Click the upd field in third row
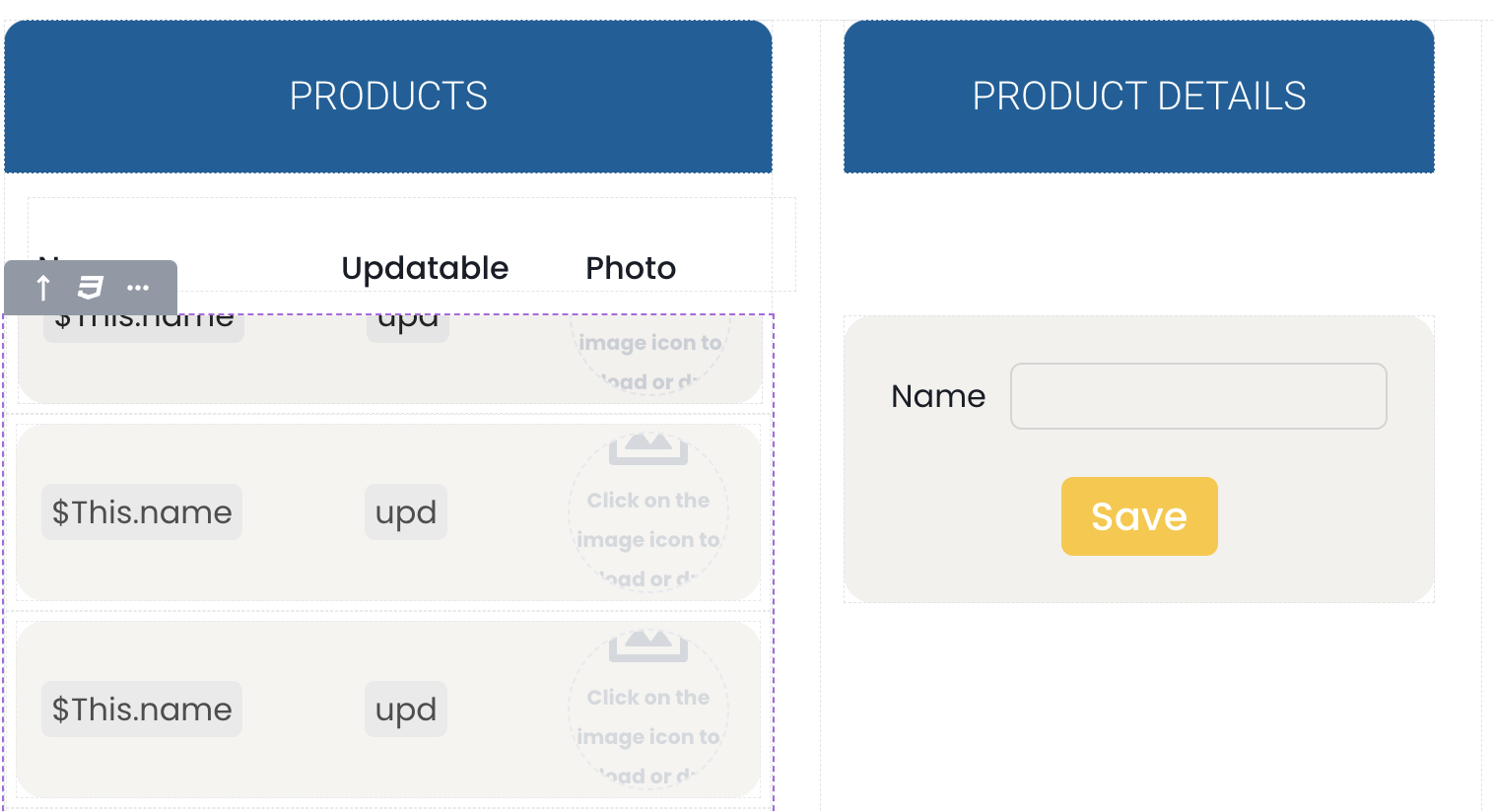This screenshot has width=1494, height=812. tap(406, 710)
